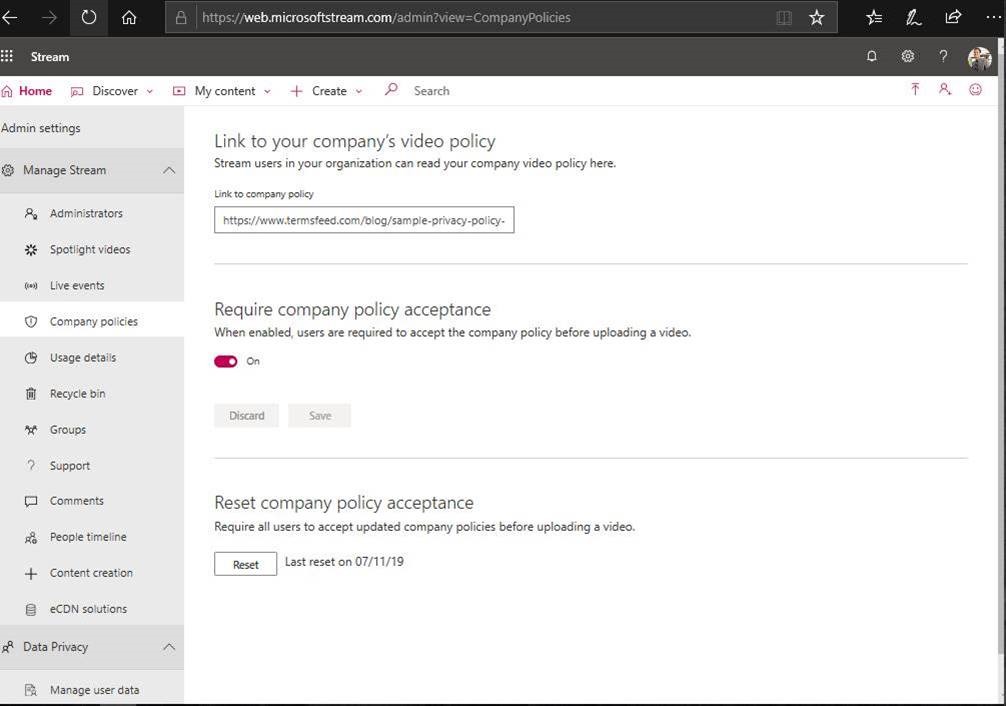The height and width of the screenshot is (706, 1006).
Task: Open the user profile avatar
Action: pyautogui.click(x=979, y=58)
